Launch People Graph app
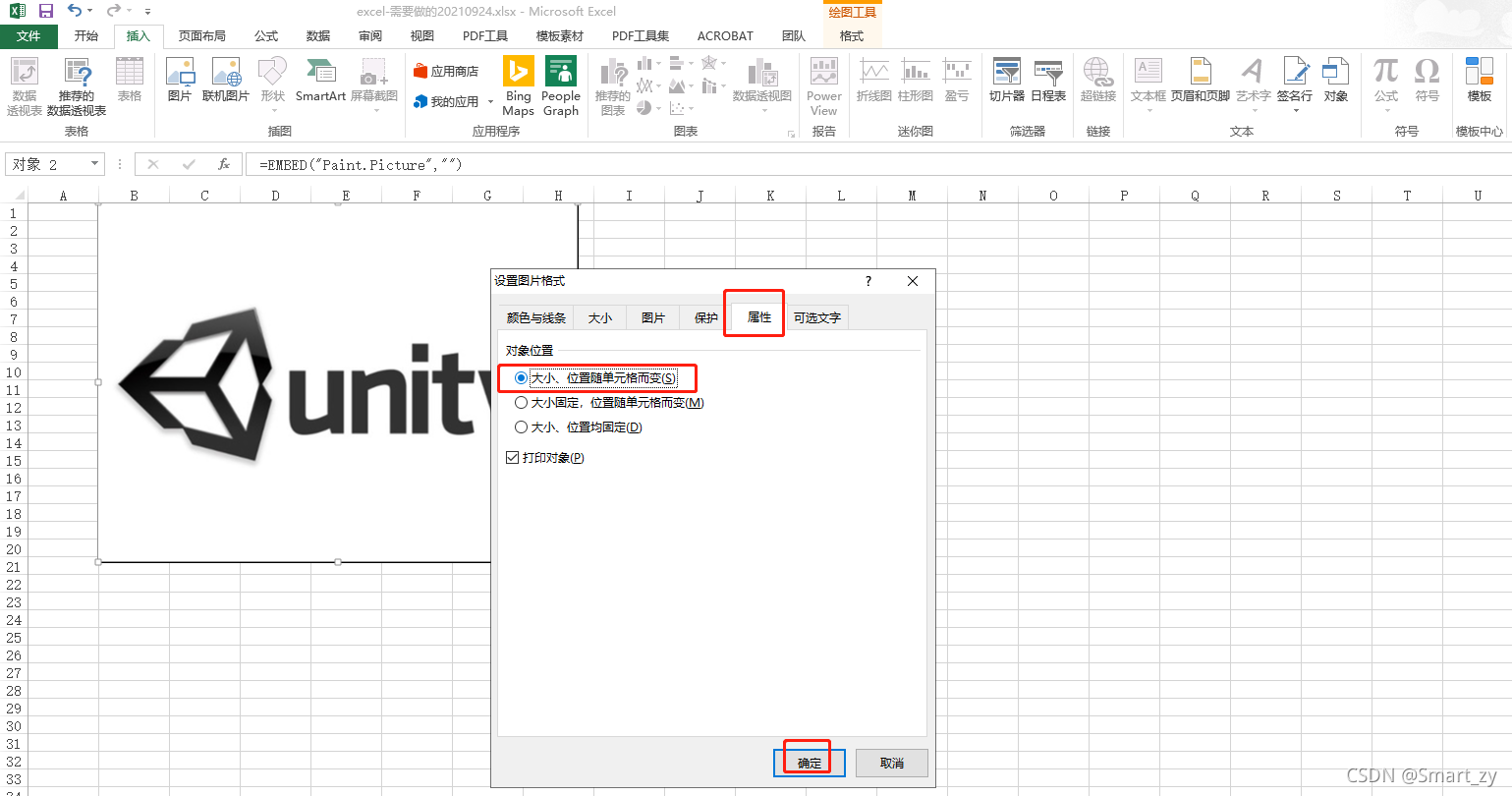1512x796 pixels. 561,86
